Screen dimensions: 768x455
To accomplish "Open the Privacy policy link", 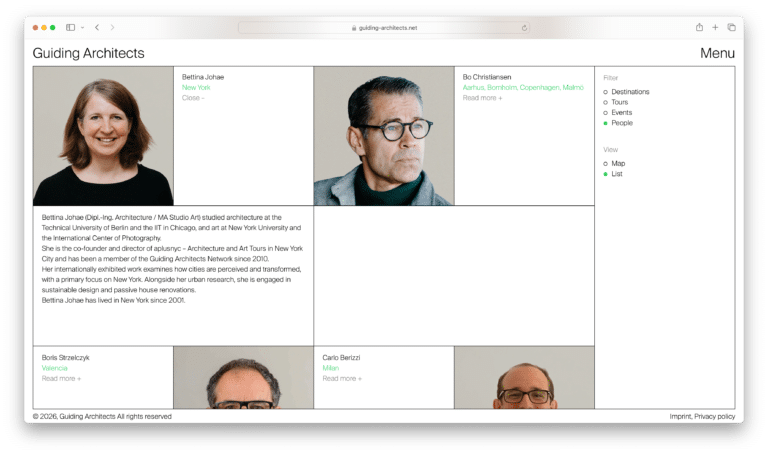I will pos(714,416).
